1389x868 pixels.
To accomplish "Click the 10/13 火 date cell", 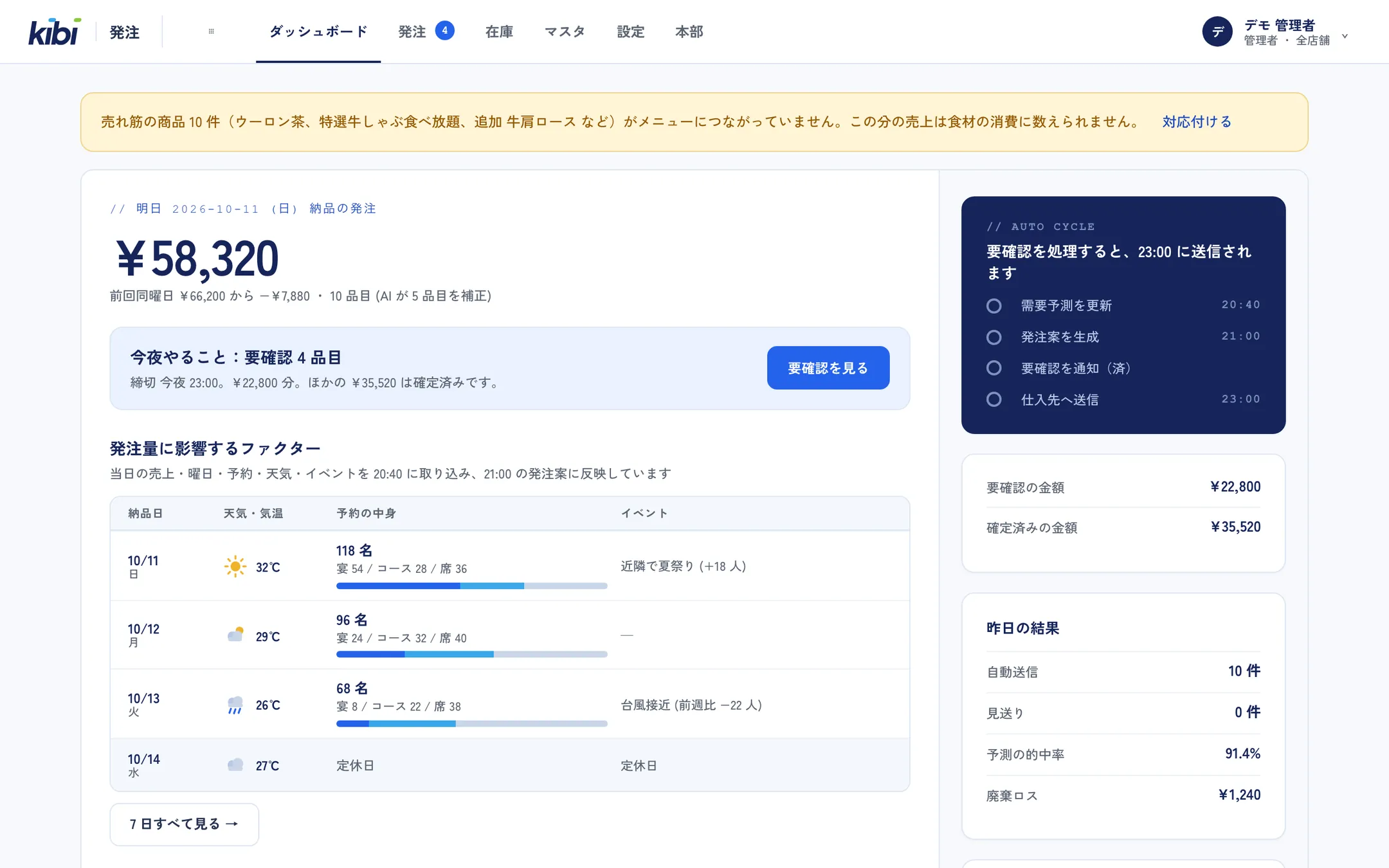I will click(143, 705).
